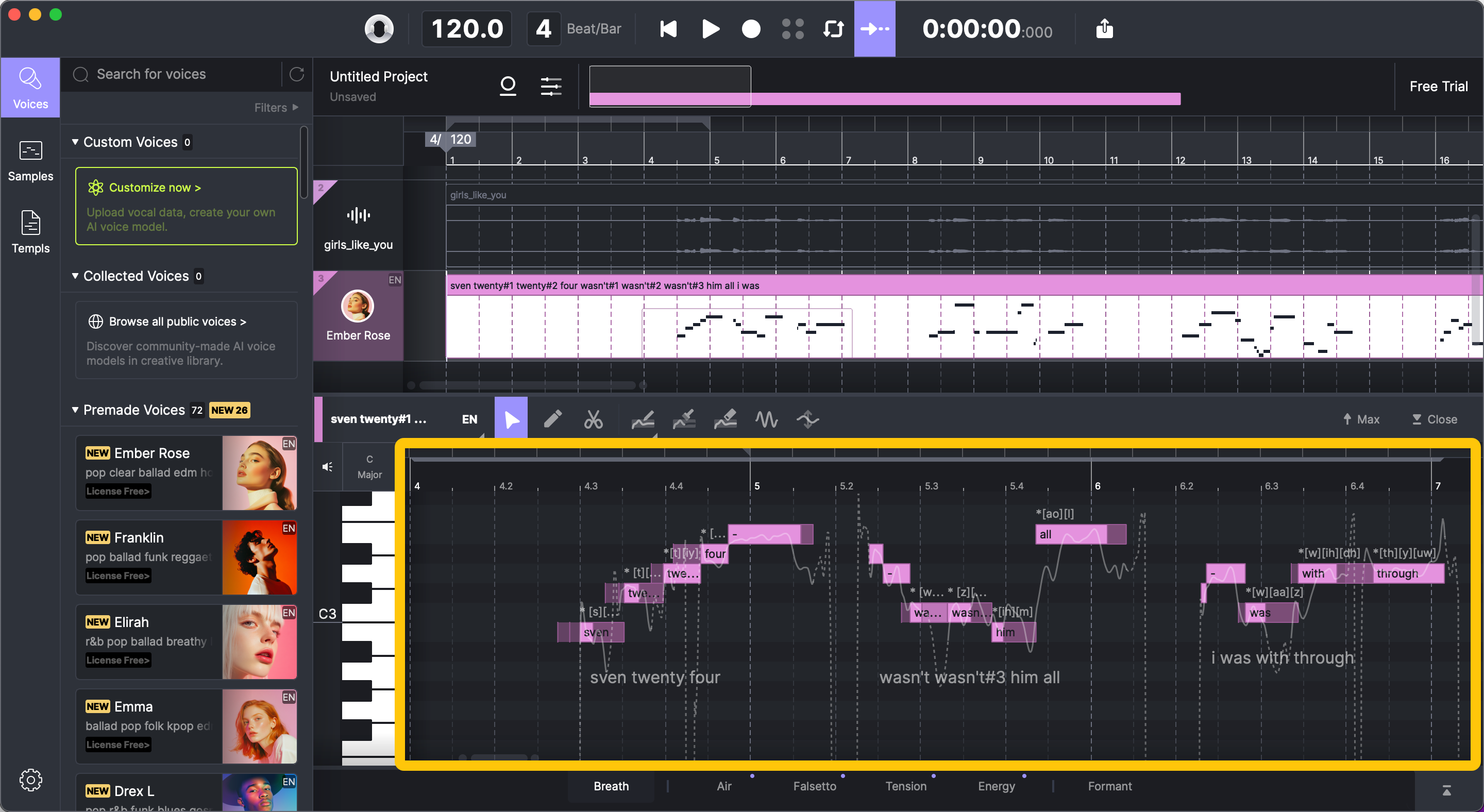Image resolution: width=1484 pixels, height=812 pixels.
Task: Select the scissors tool in the piano roll toolbar
Action: pyautogui.click(x=594, y=419)
